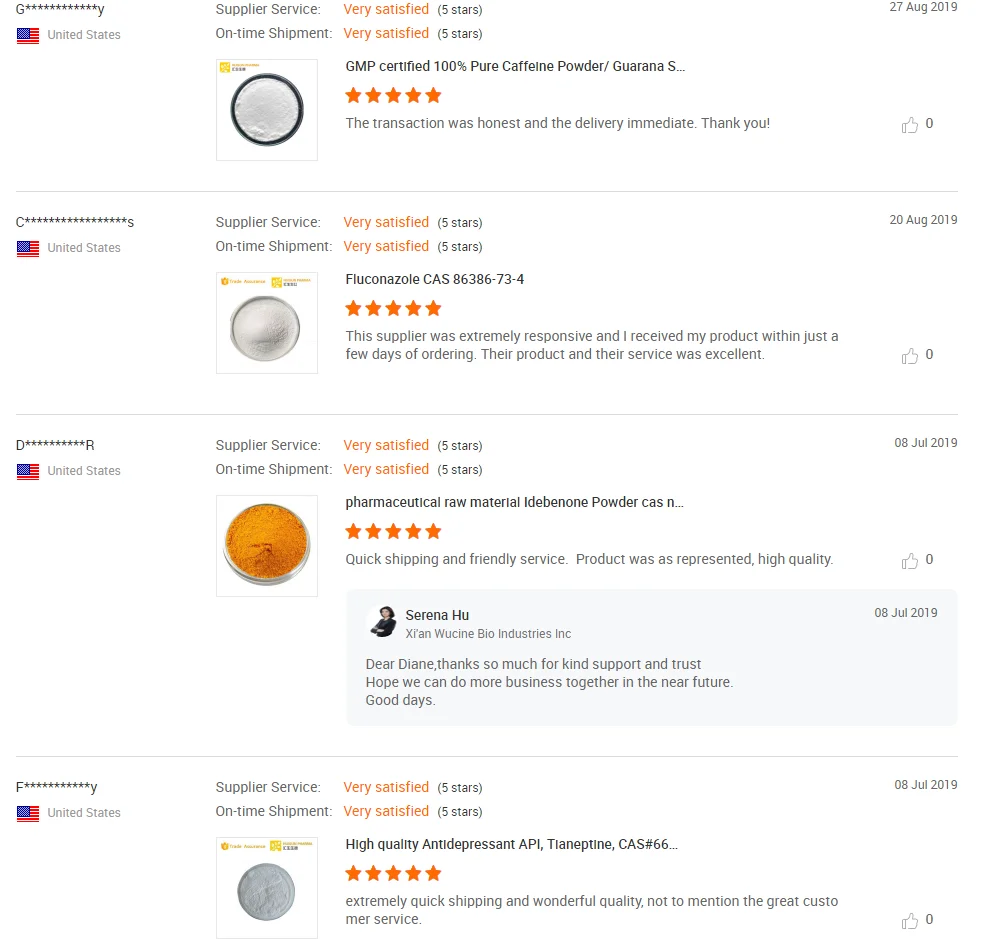Screen dimensions: 985x939
Task: Click the US flag beside reviewer C***s
Action: tap(28, 248)
